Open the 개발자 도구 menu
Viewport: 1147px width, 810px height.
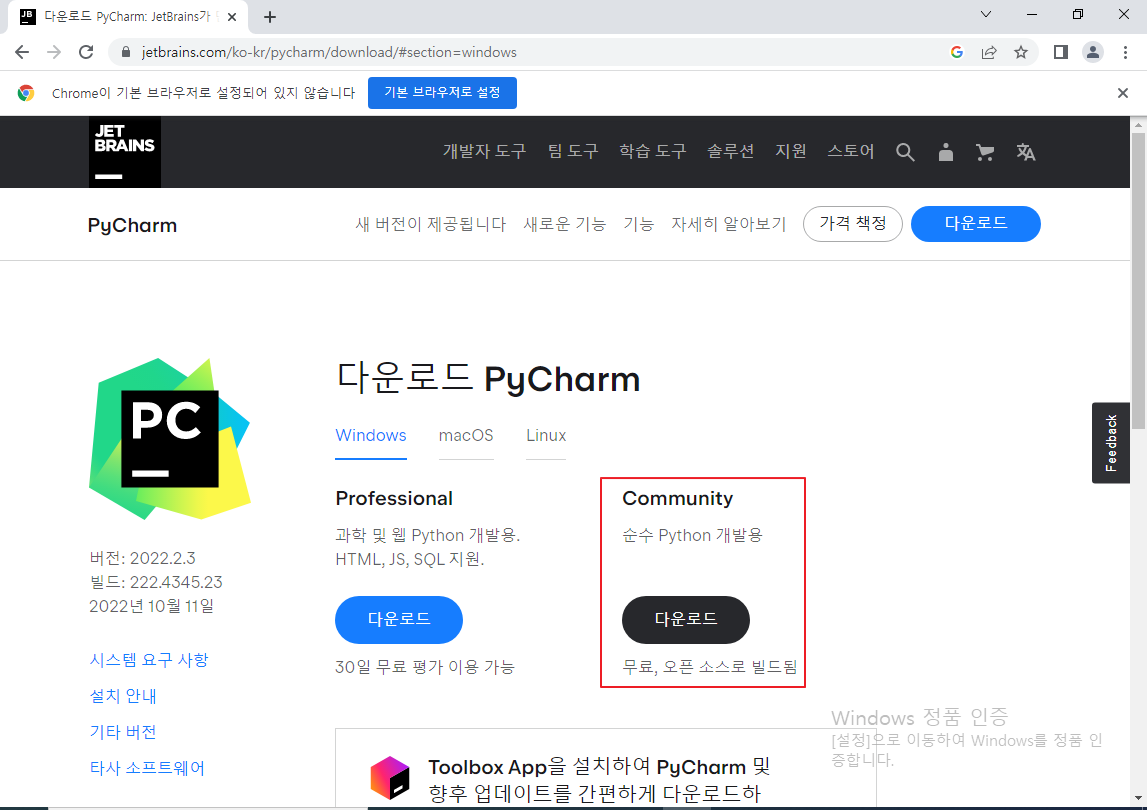(x=484, y=151)
